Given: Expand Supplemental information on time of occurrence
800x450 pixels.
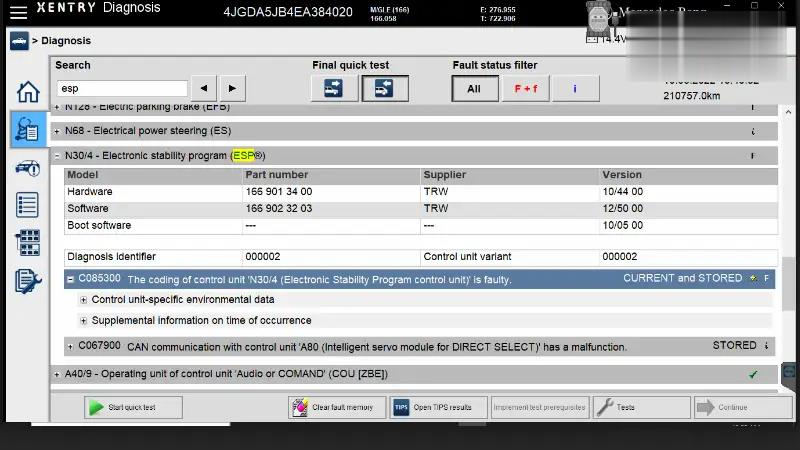Looking at the screenshot, I should 83,321.
